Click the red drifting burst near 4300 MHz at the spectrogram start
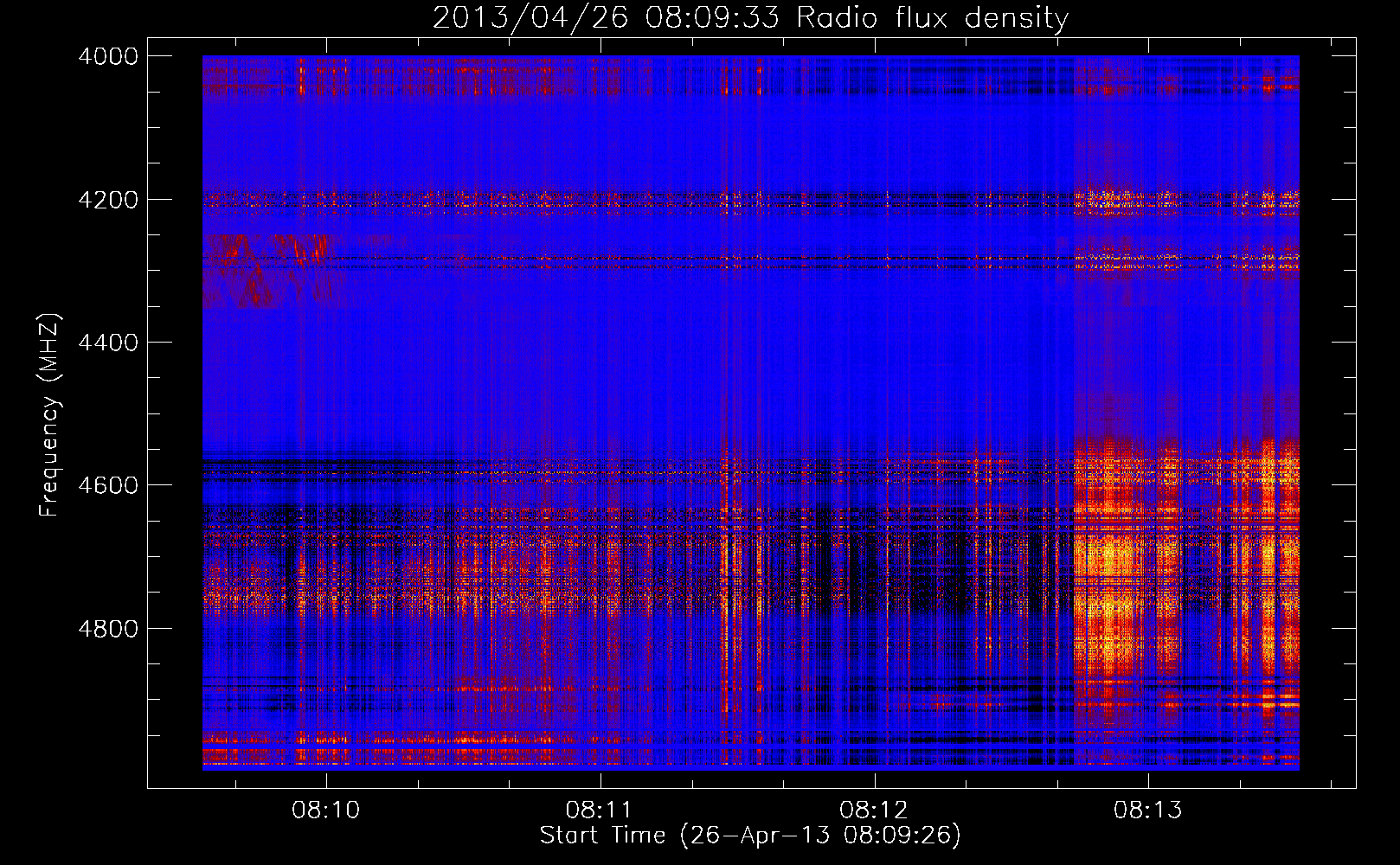This screenshot has height=865, width=1400. (x=264, y=270)
